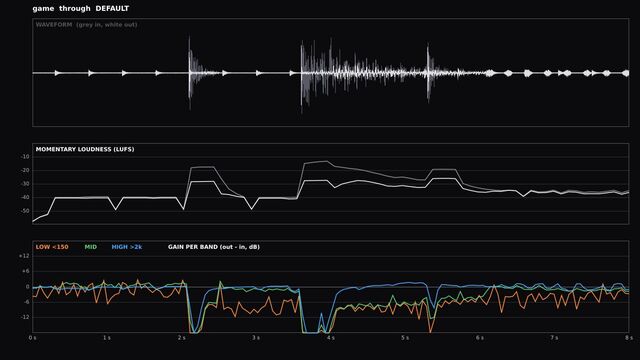This screenshot has height=360, width=640.
Task: Click the 0 dB gain axis label
Action: [28, 287]
